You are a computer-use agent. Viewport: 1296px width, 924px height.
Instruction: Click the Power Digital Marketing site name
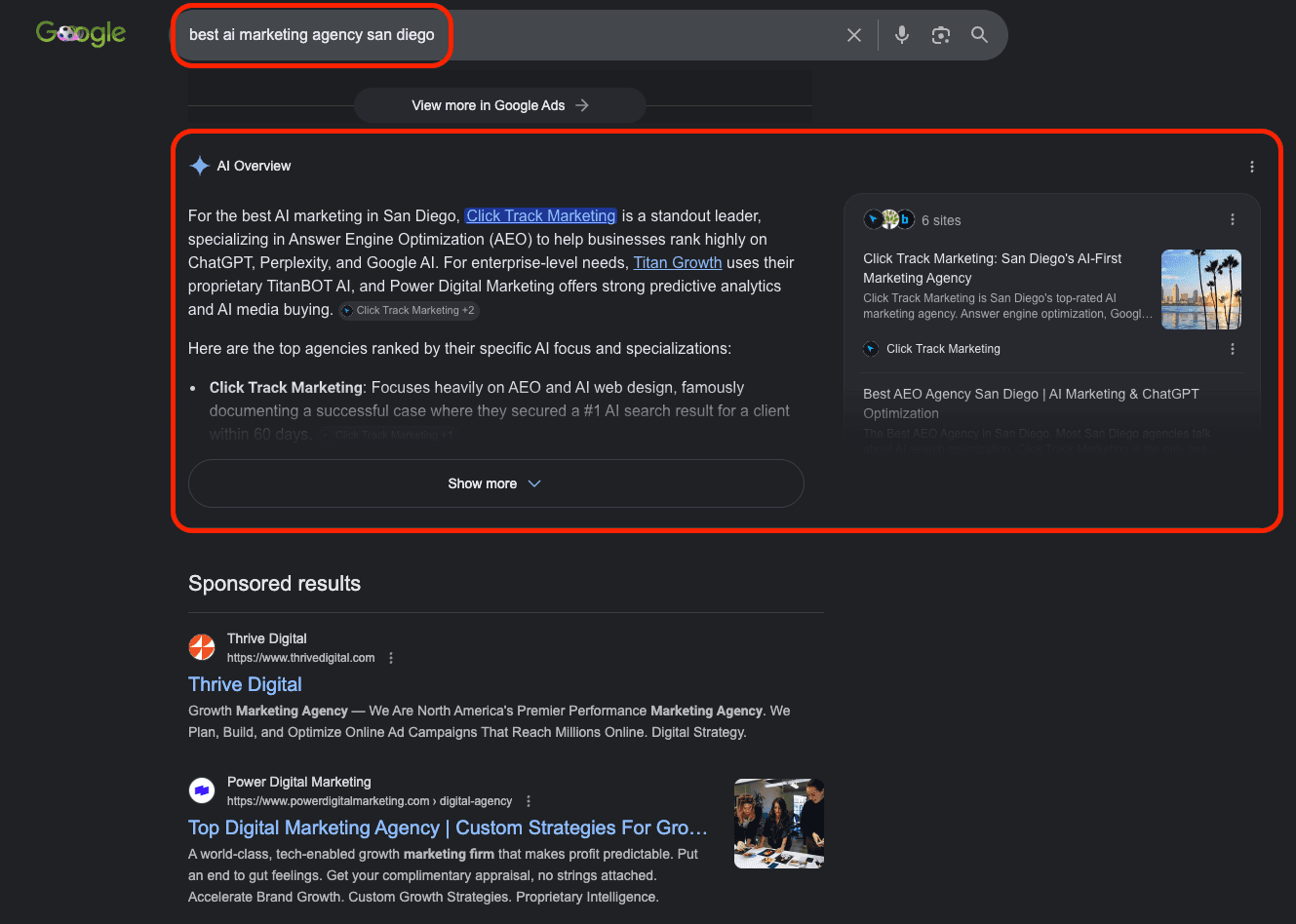(299, 782)
